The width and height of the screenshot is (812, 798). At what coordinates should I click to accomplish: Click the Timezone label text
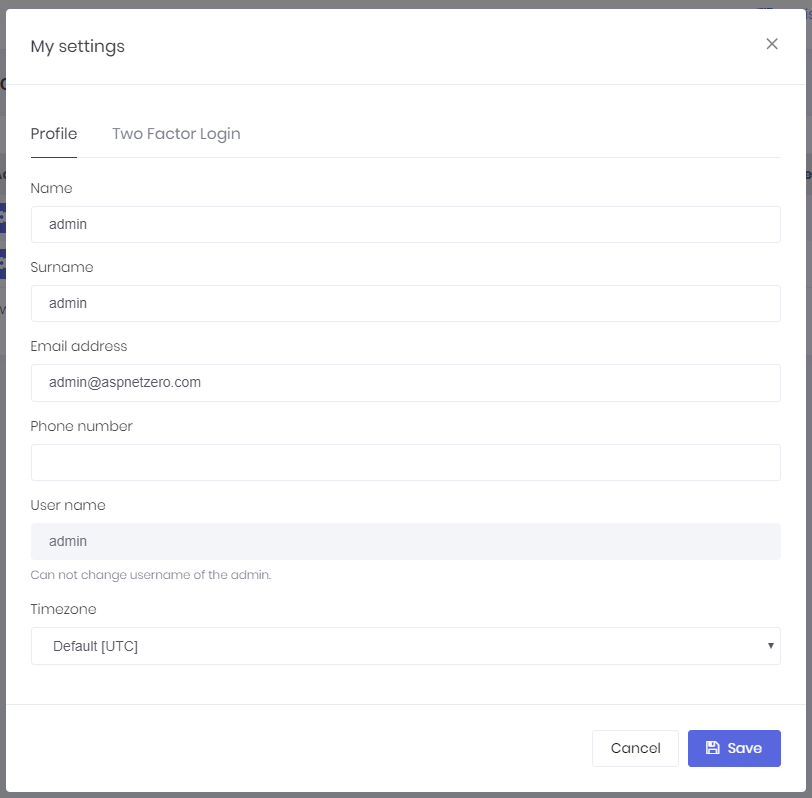pos(64,609)
